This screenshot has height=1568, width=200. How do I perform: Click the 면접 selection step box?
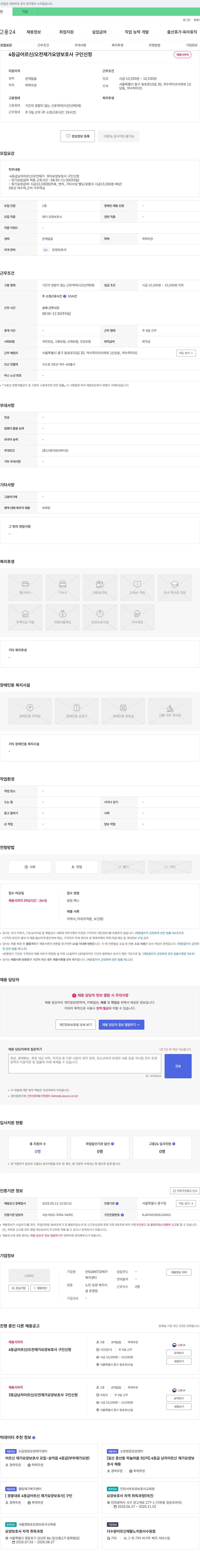click(x=77, y=867)
